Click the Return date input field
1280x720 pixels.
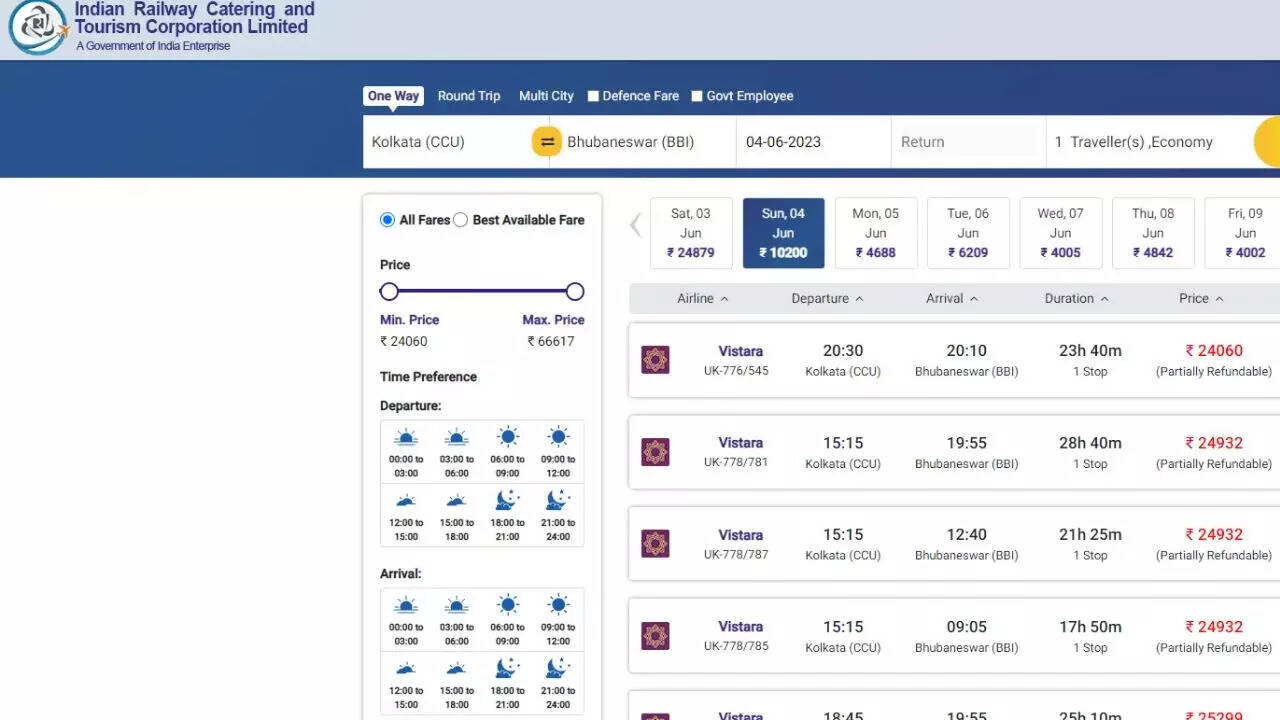click(x=966, y=142)
